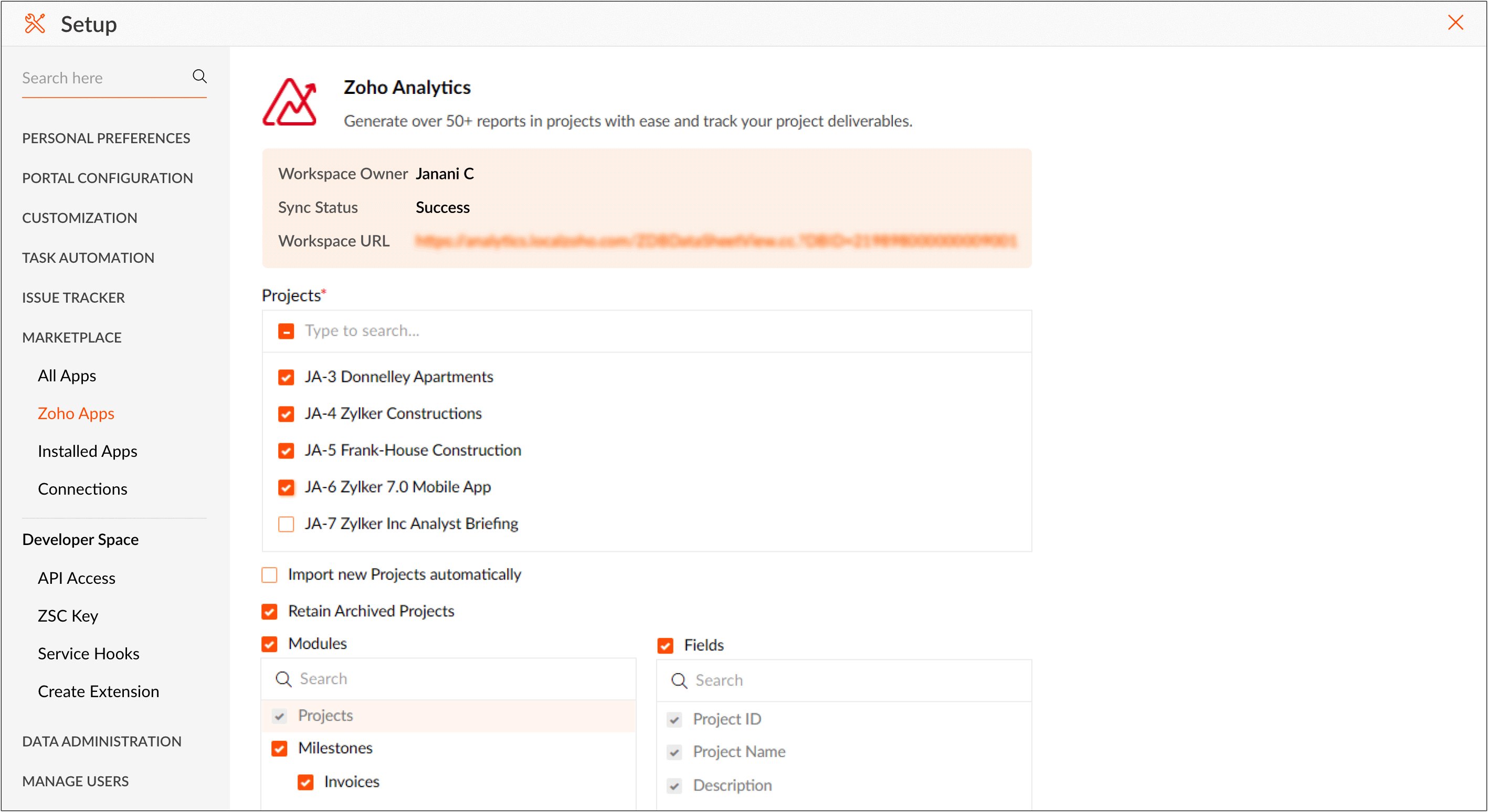The image size is (1488, 812).
Task: Open the Installed Apps menu item
Action: tap(87, 451)
